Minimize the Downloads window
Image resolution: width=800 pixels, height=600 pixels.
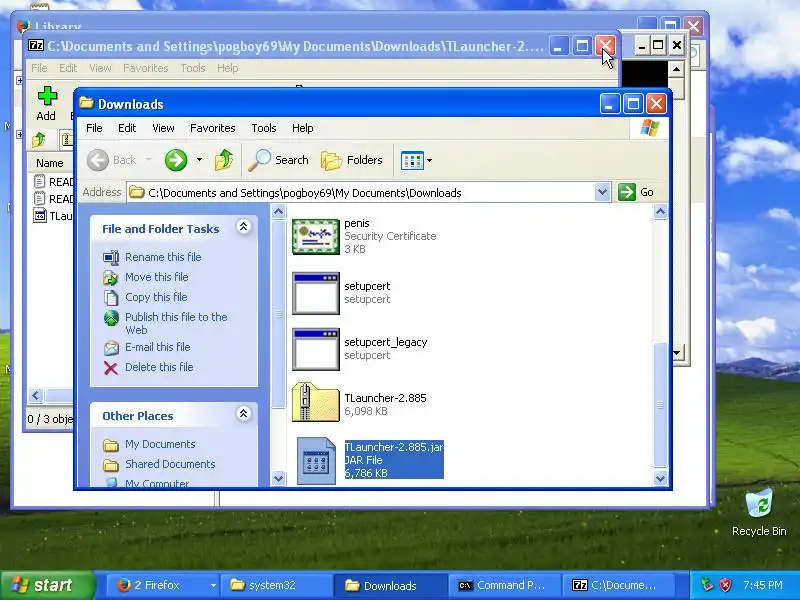pyautogui.click(x=610, y=105)
